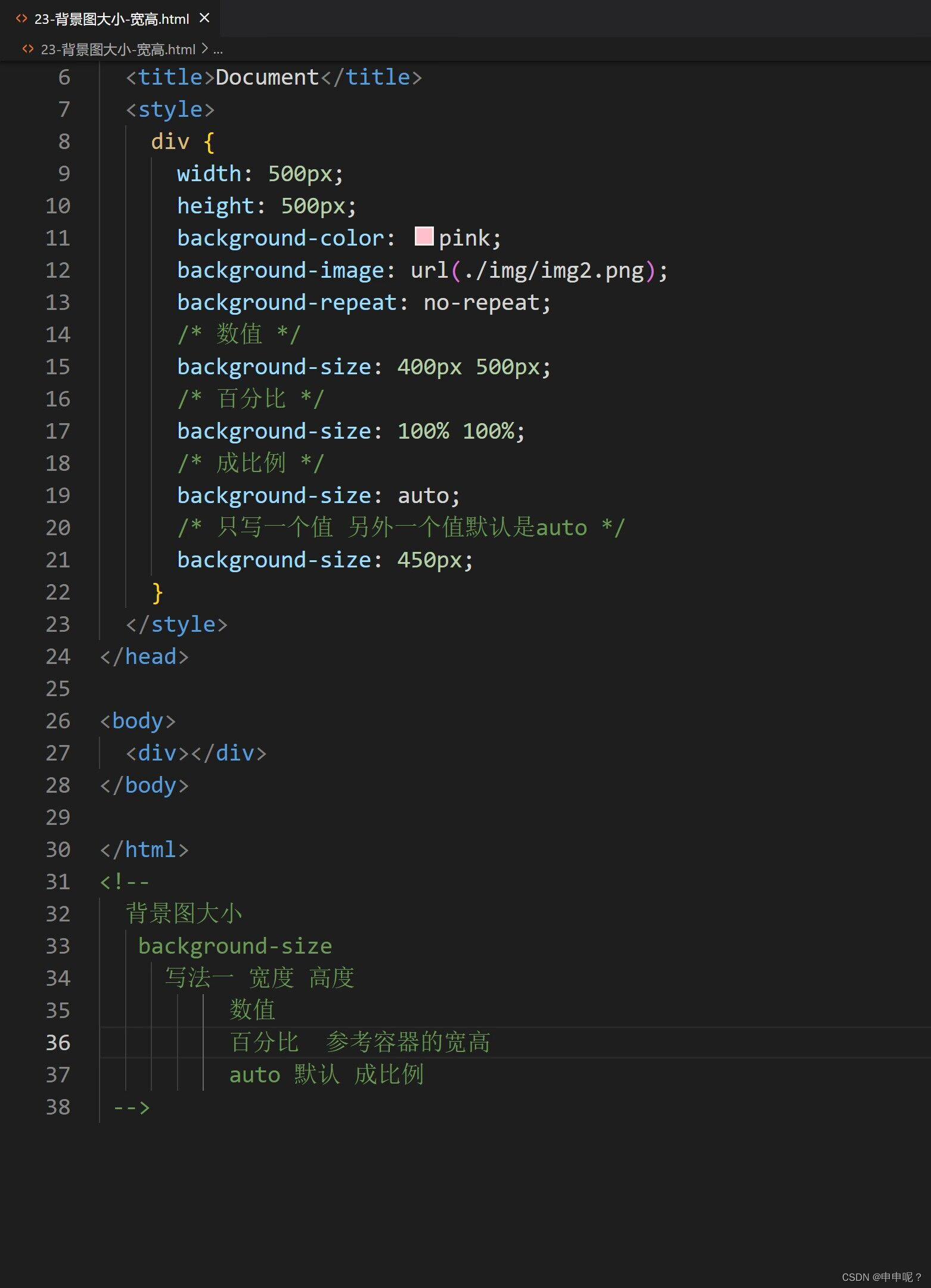Screen dimensions: 931x1288
Task: Click the comment text '写法一 宽度 高度'
Action: click(x=259, y=978)
